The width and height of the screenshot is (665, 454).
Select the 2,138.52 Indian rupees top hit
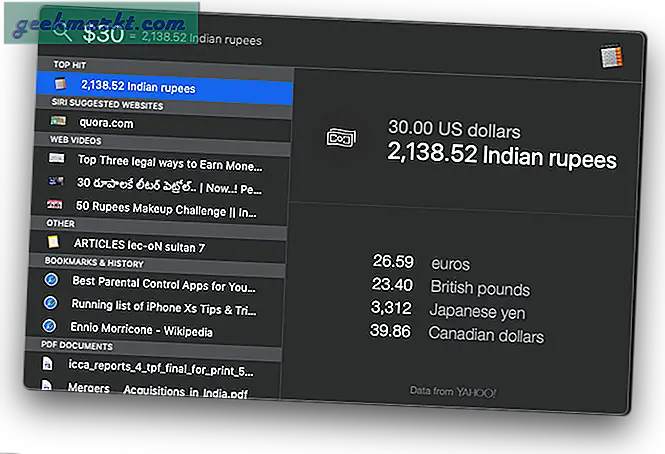[x=138, y=88]
